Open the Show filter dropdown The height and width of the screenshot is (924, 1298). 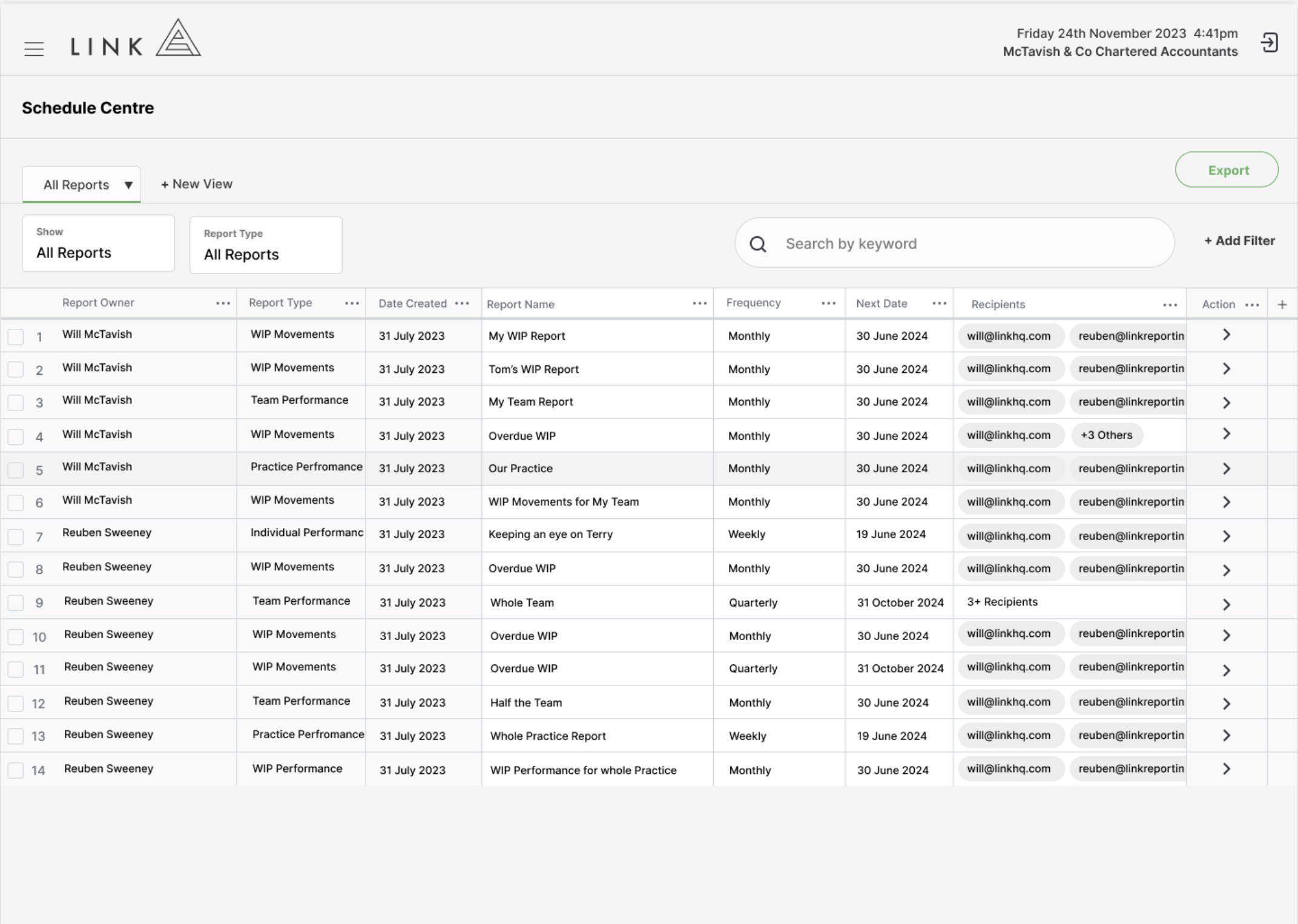99,243
